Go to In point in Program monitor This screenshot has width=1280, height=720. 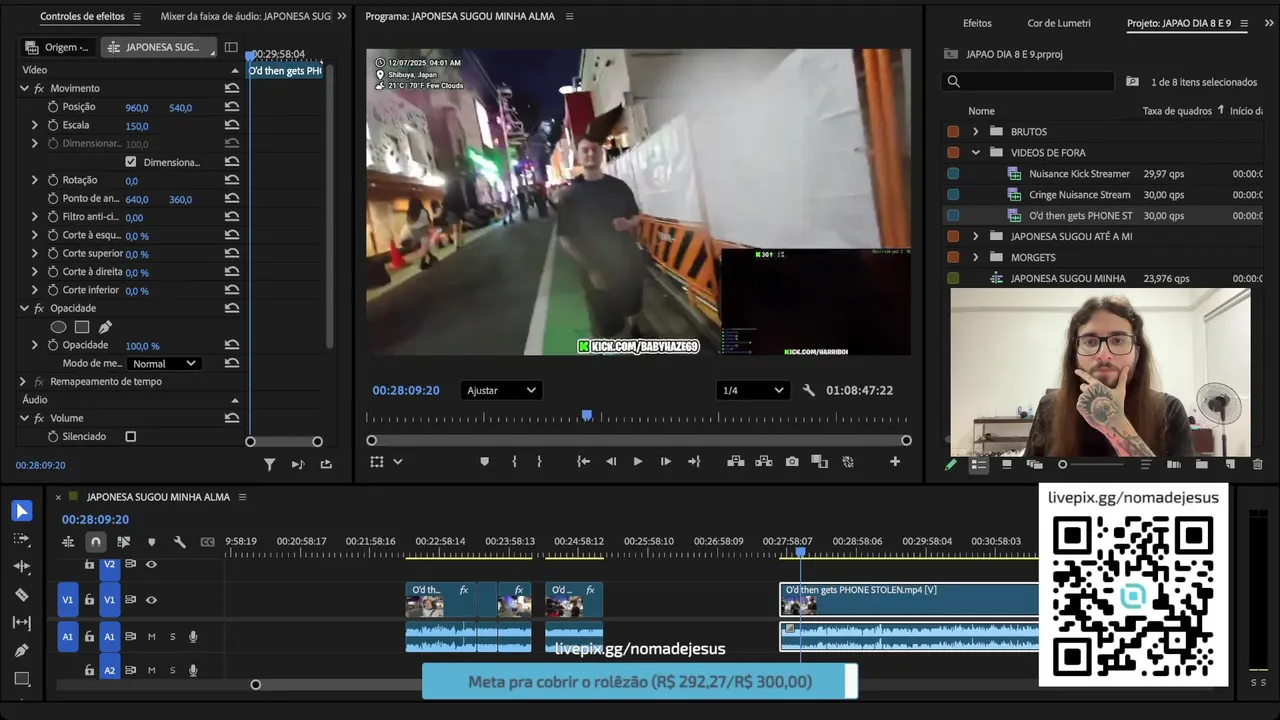[x=583, y=461]
